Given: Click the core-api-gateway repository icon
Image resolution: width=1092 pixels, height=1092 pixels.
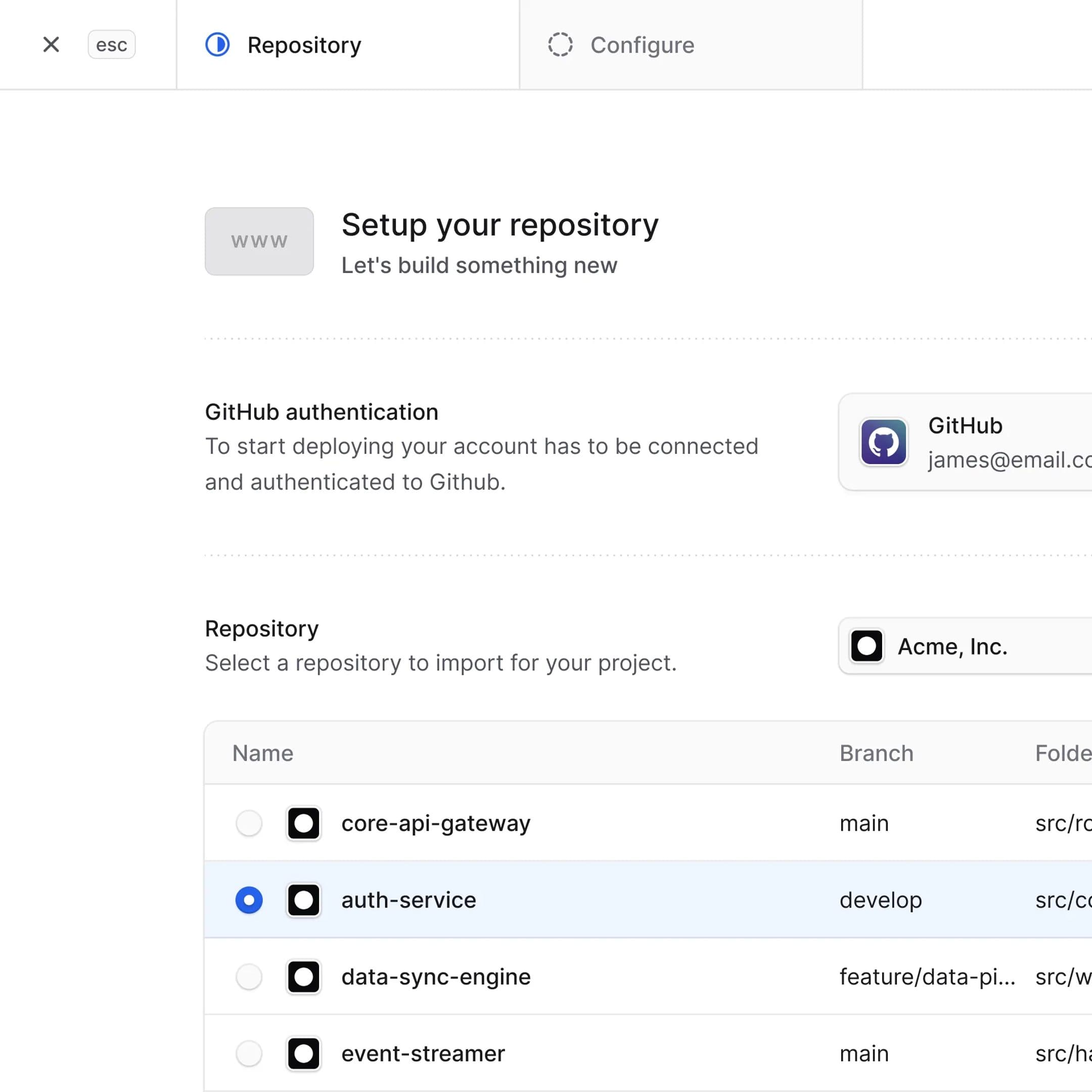Looking at the screenshot, I should [x=303, y=823].
